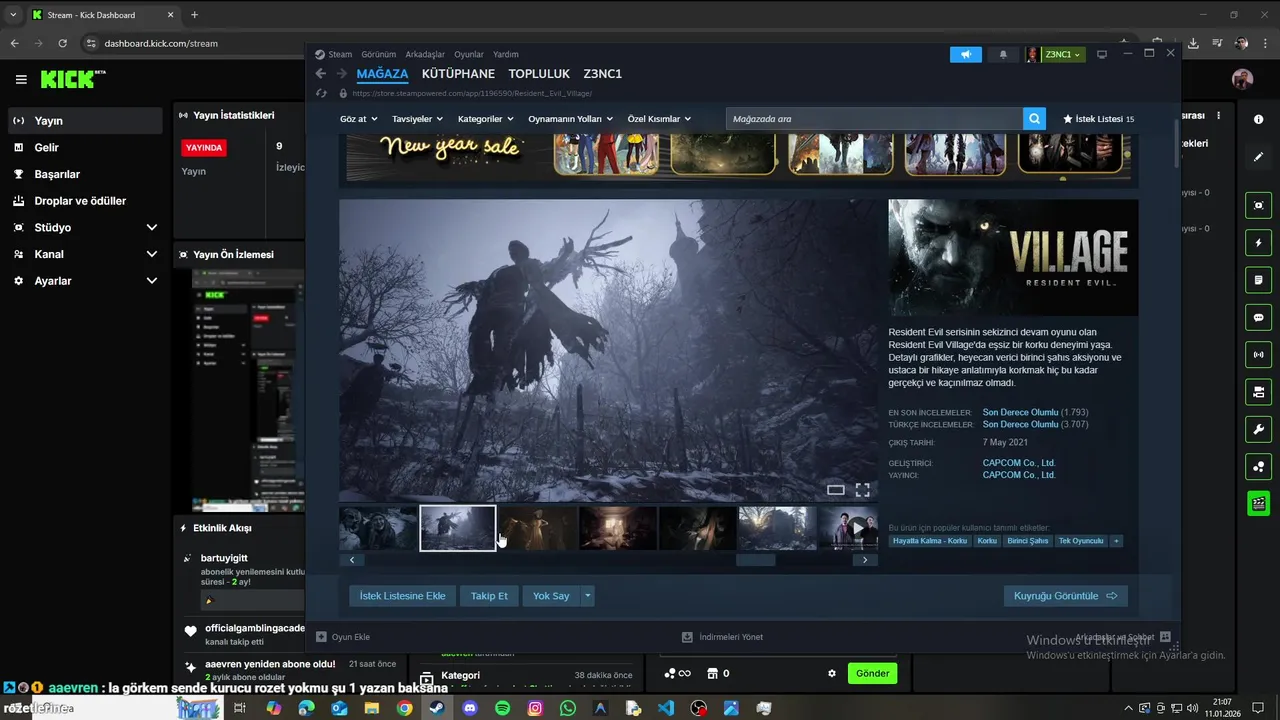The width and height of the screenshot is (1280, 720).
Task: Click the lightning bolt widget icon
Action: pyautogui.click(x=1258, y=243)
